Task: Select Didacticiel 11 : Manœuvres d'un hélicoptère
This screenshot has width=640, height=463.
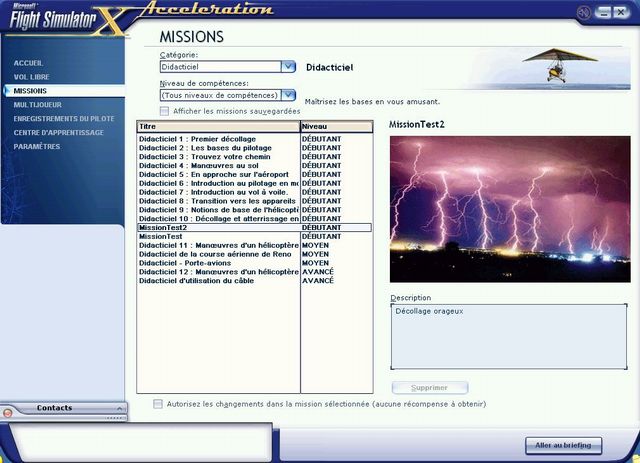Action: (x=255, y=245)
